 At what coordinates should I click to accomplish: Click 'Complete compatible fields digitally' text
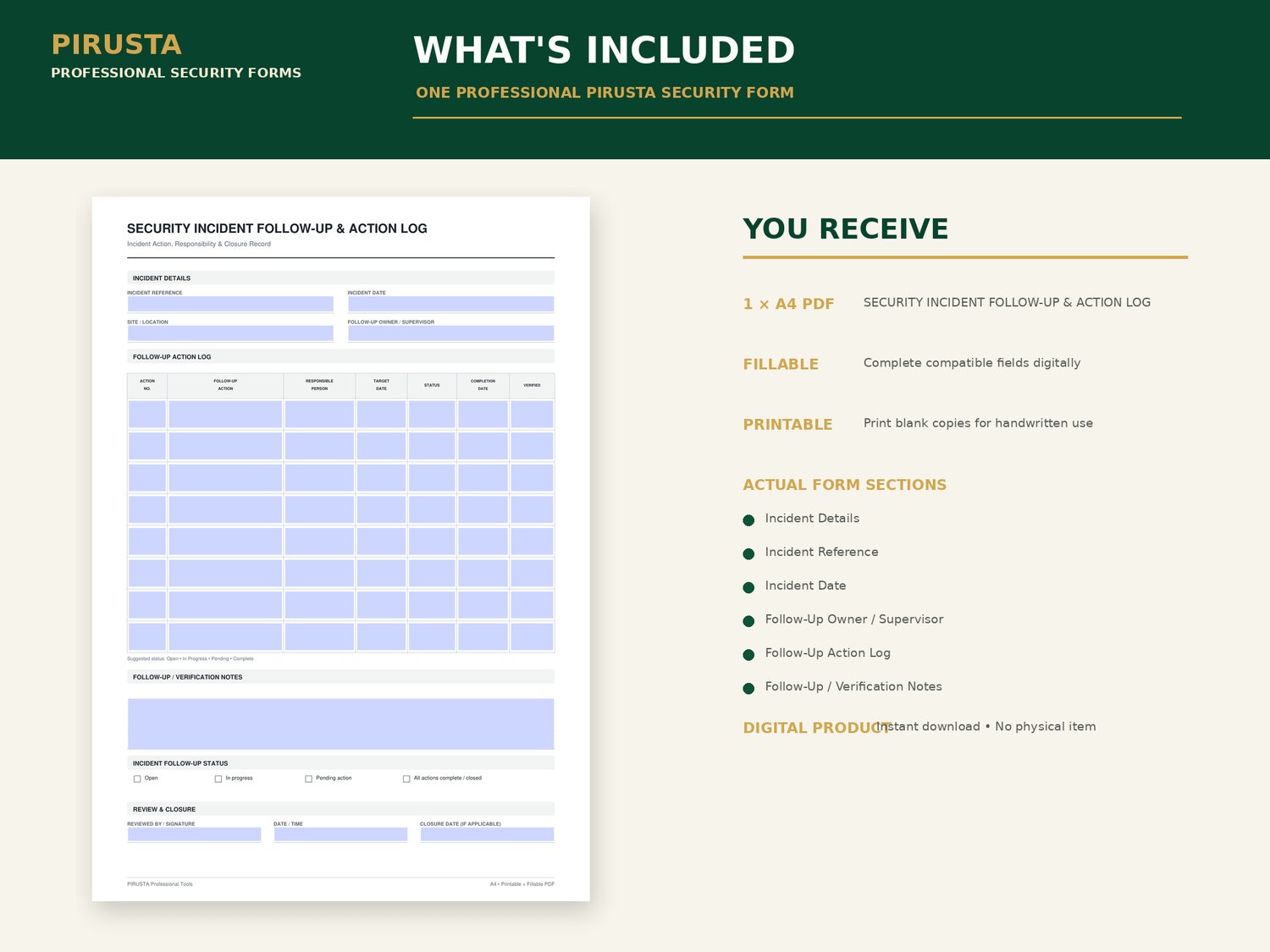(972, 363)
